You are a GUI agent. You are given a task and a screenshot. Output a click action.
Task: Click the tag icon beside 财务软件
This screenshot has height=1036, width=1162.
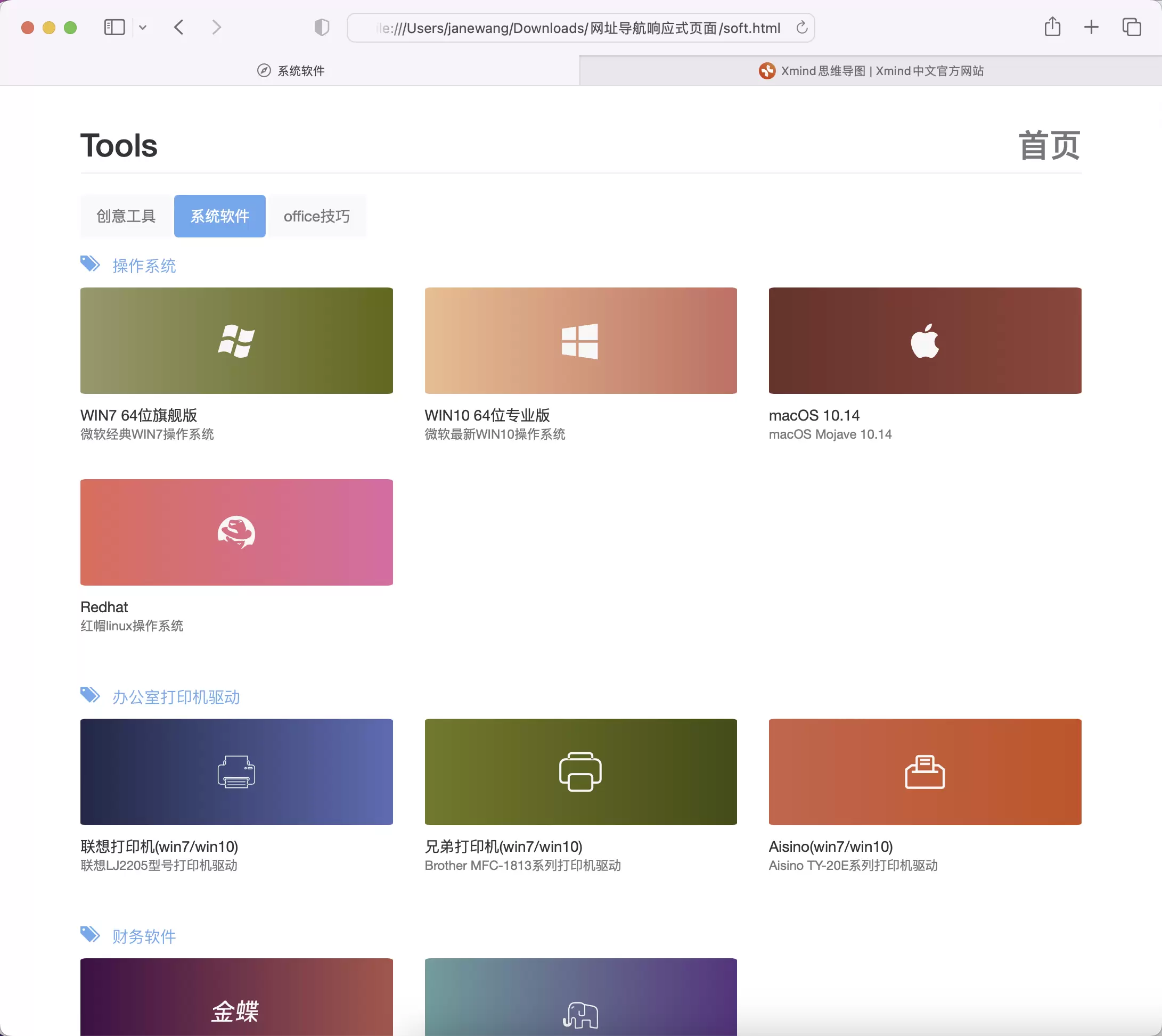[x=90, y=935]
